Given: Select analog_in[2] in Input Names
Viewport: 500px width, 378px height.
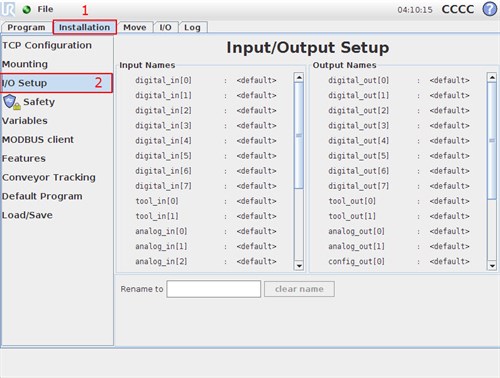Looking at the screenshot, I should pyautogui.click(x=161, y=261).
